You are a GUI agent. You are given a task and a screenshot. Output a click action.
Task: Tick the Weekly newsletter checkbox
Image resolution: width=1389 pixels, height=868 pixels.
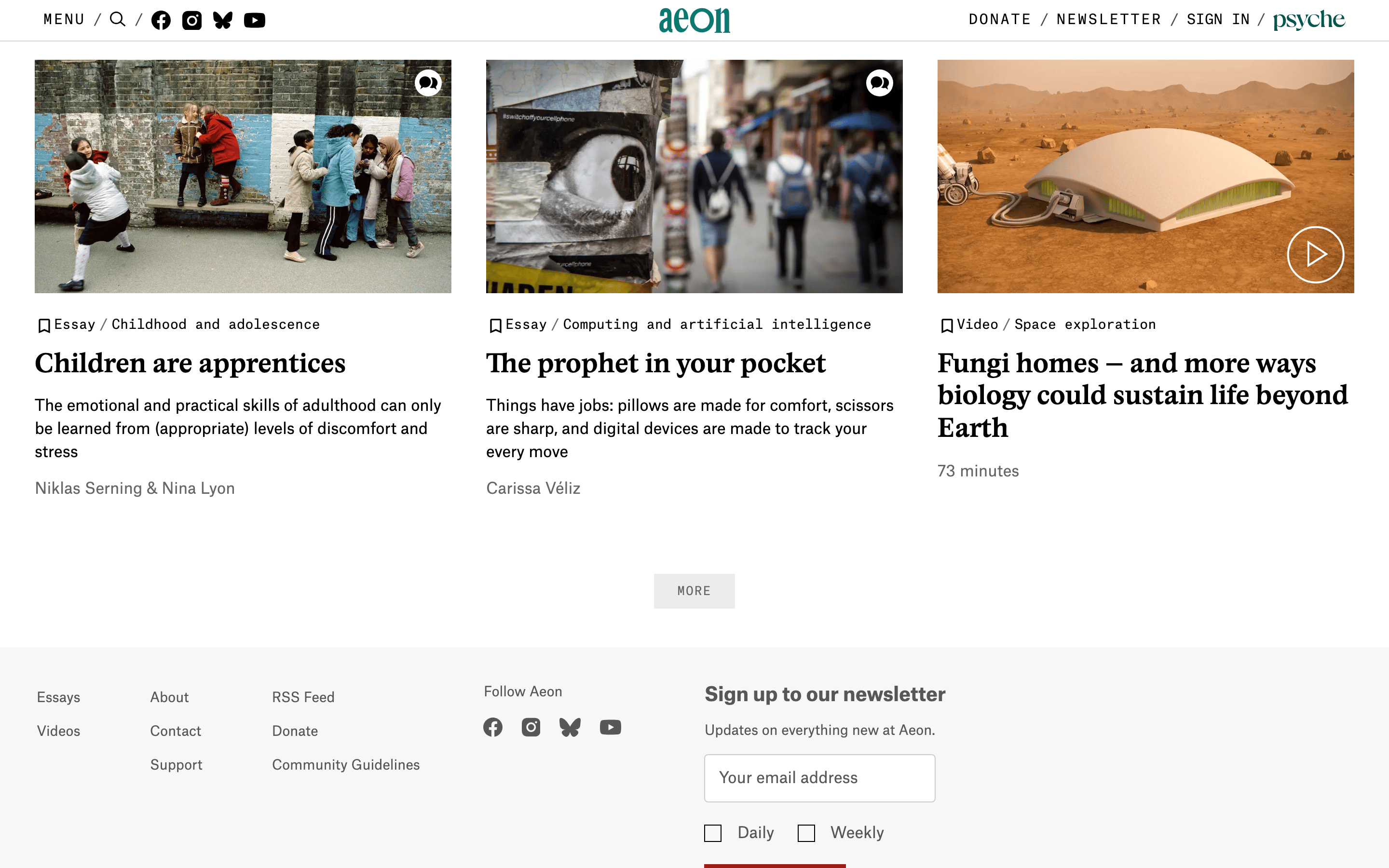coord(806,833)
